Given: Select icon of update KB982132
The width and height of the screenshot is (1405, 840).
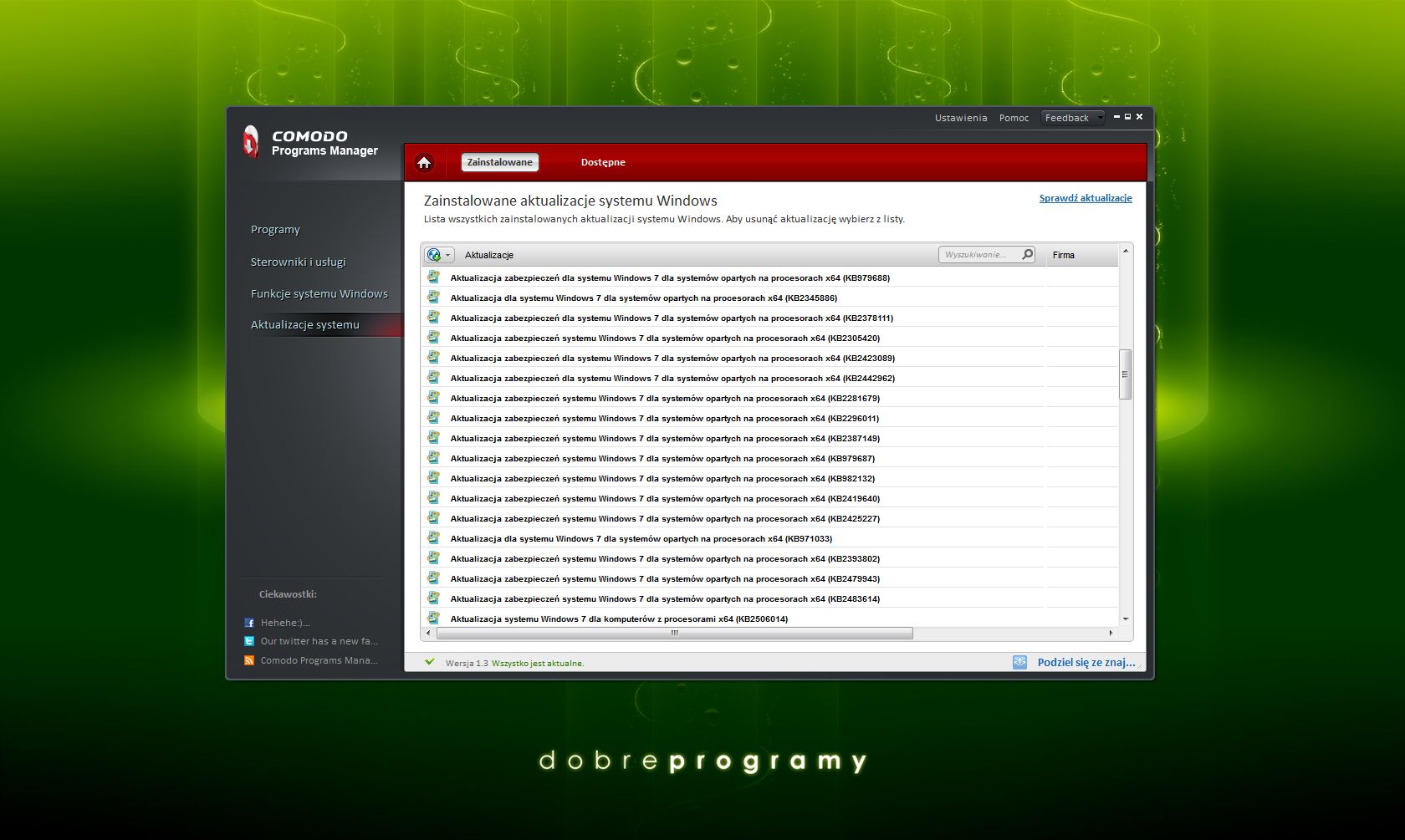Looking at the screenshot, I should coord(433,477).
